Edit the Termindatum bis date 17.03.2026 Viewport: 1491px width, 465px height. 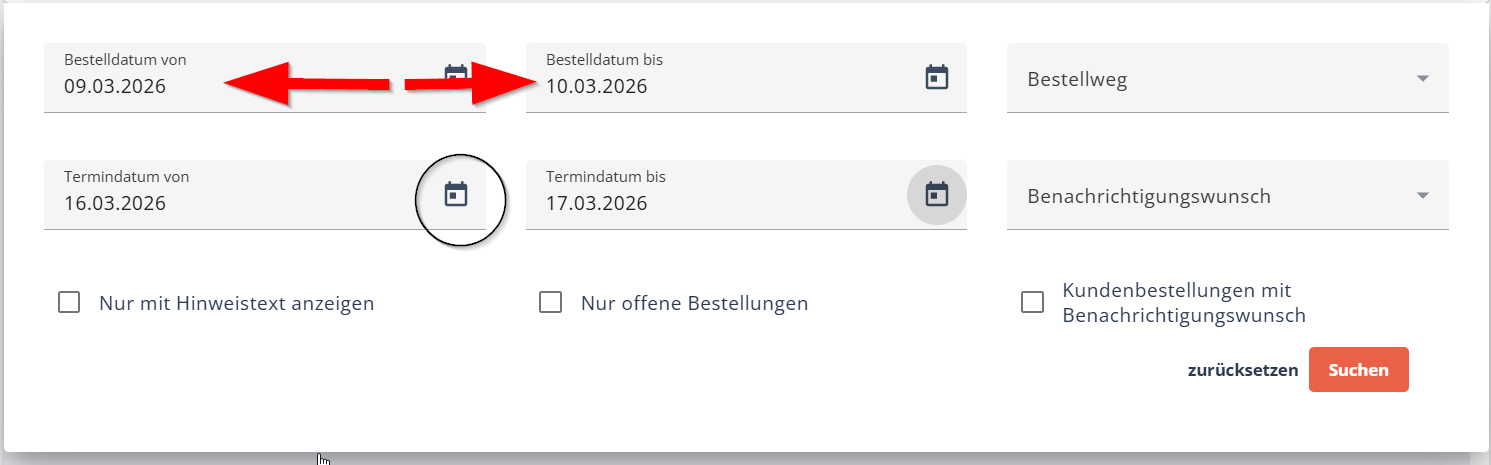tap(597, 203)
